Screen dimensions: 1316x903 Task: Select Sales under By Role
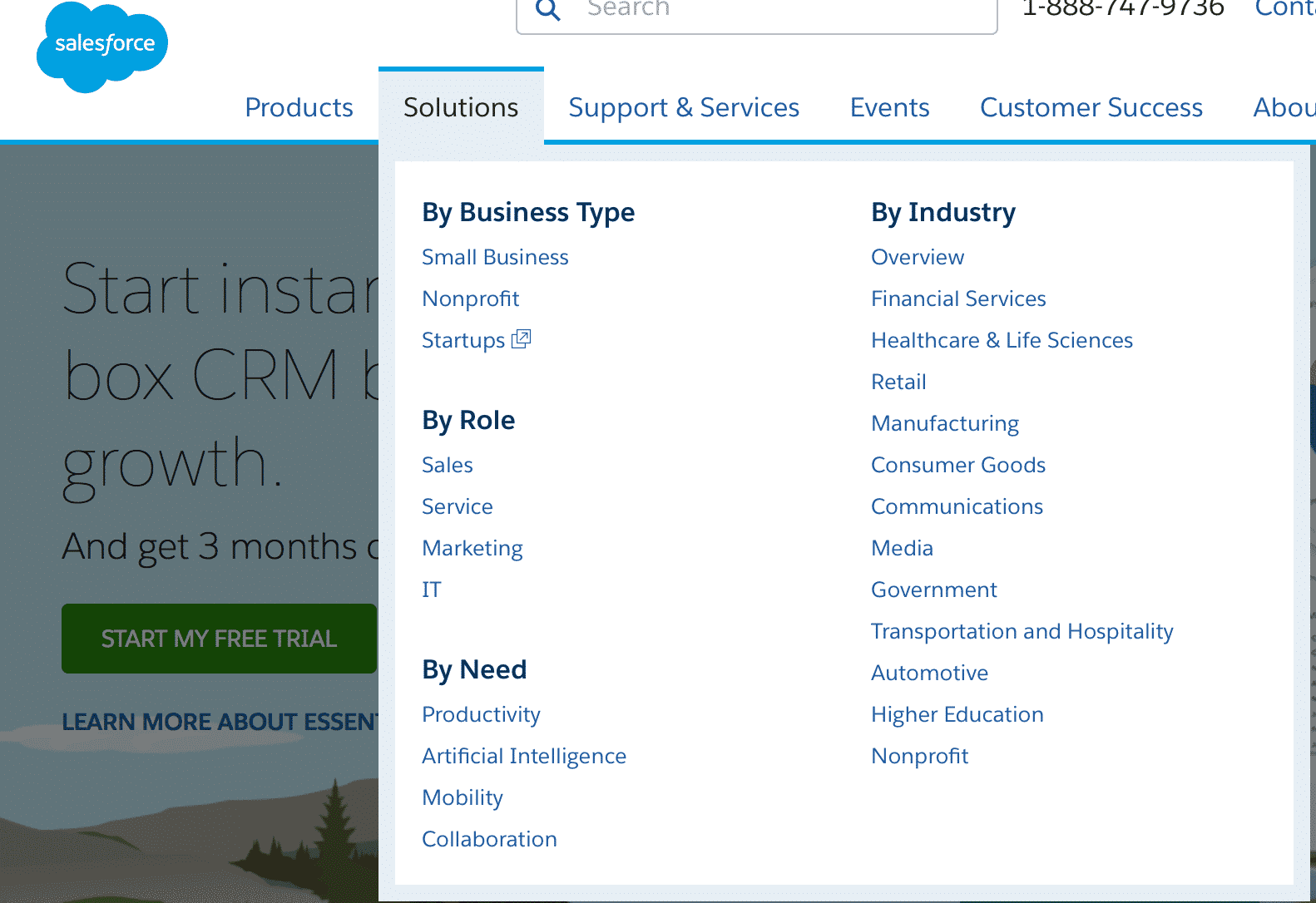click(447, 465)
